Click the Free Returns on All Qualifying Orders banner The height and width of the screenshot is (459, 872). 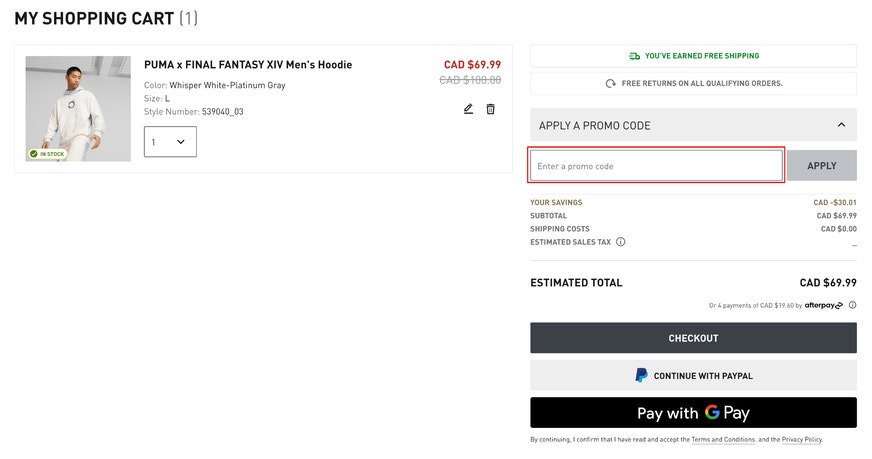tap(693, 83)
